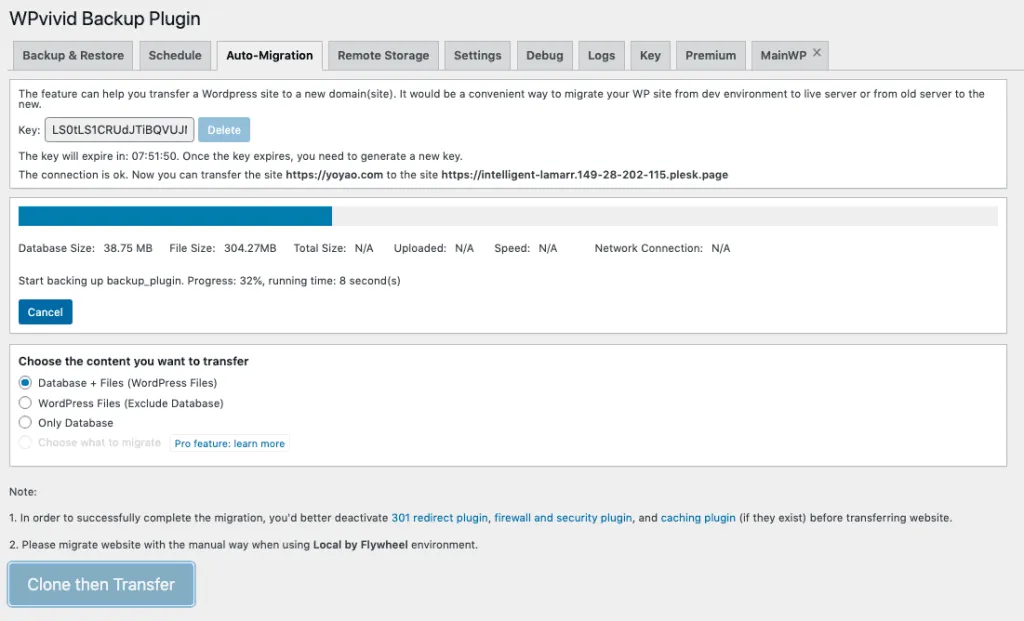Screen dimensions: 1024x621
Task: Cancel the running backup process
Action: coord(45,311)
